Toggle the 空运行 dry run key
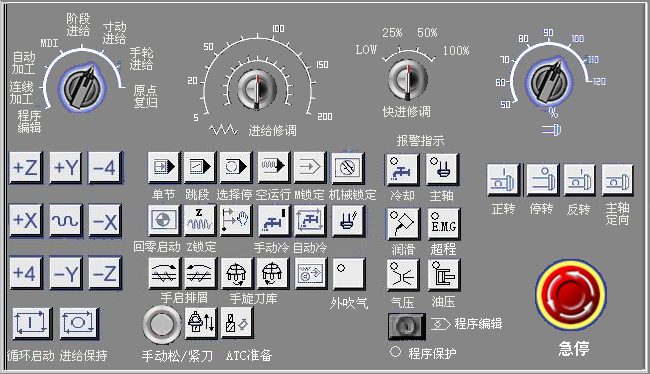The width and height of the screenshot is (650, 374). [273, 167]
